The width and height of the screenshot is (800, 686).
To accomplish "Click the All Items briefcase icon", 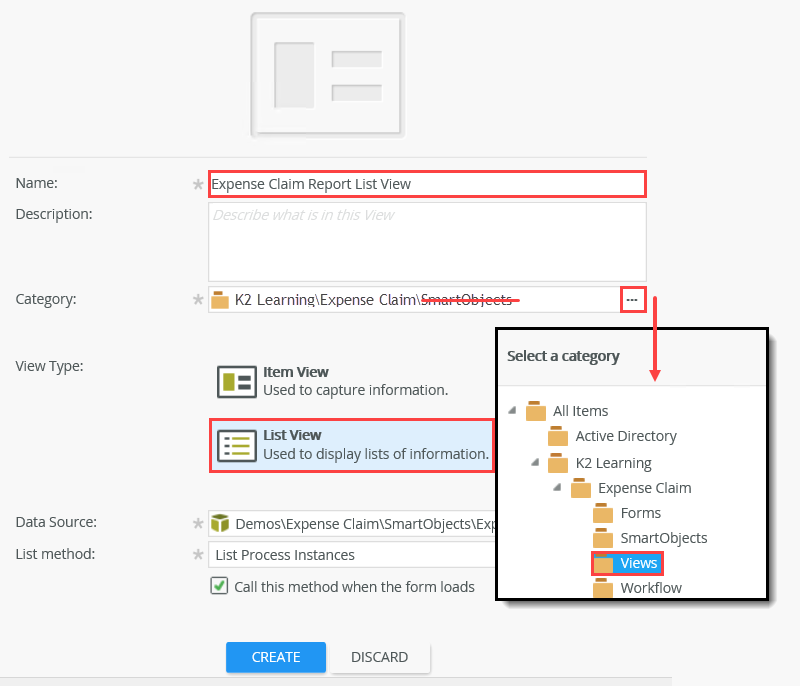I will 535,411.
